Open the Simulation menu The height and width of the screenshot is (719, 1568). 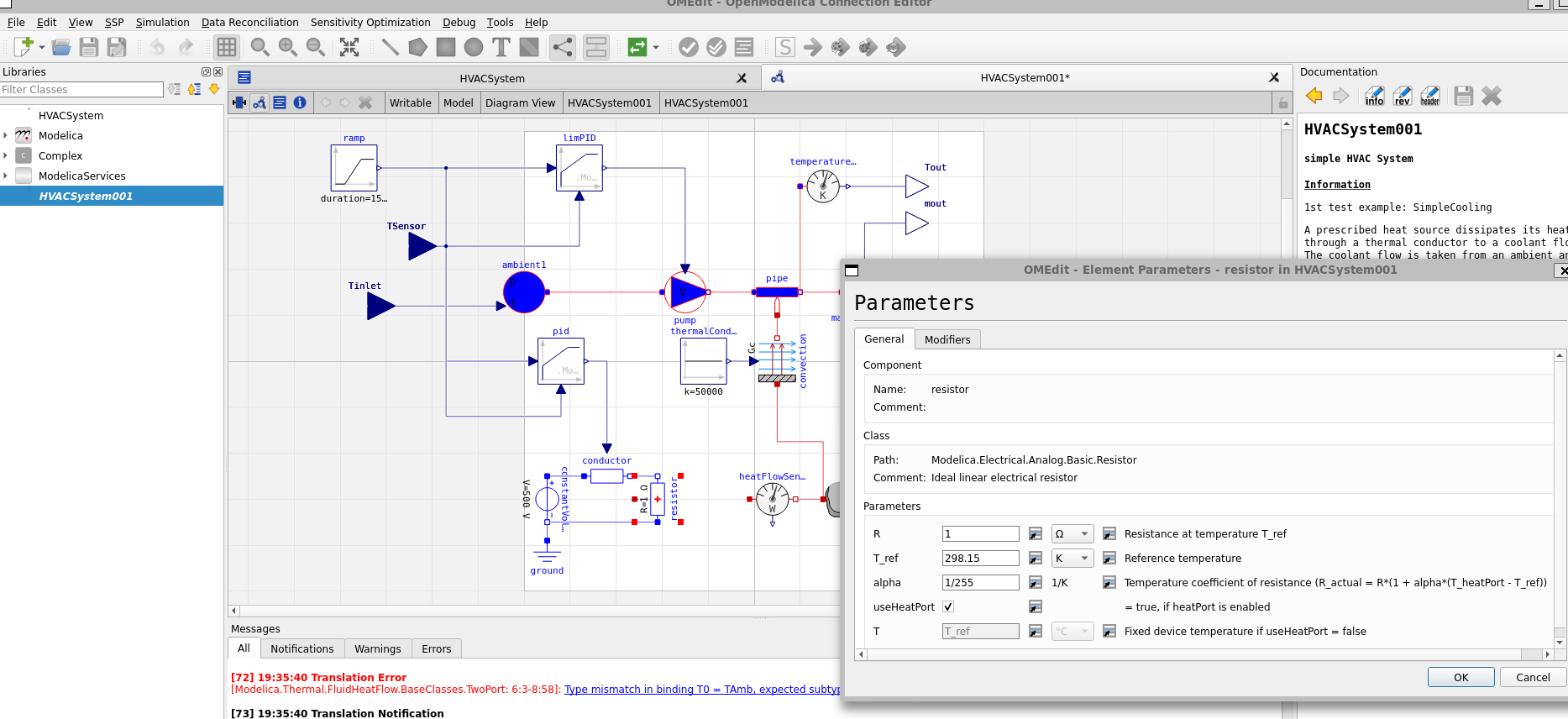162,23
